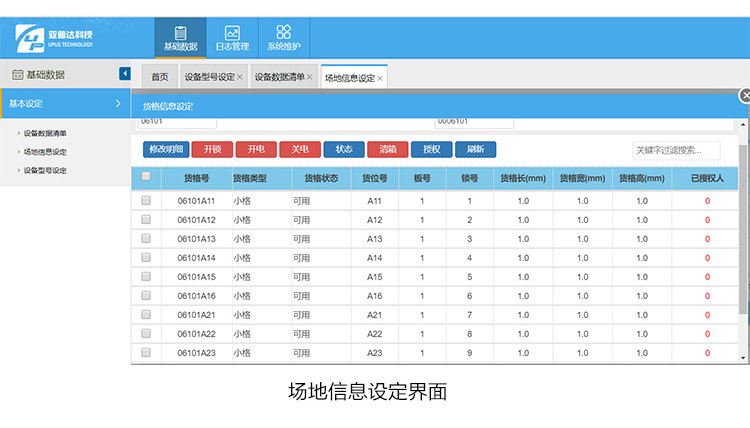Screen dimensions: 750x428
Task: Click the vertical scrollbar of the dialog
Action: [743, 230]
